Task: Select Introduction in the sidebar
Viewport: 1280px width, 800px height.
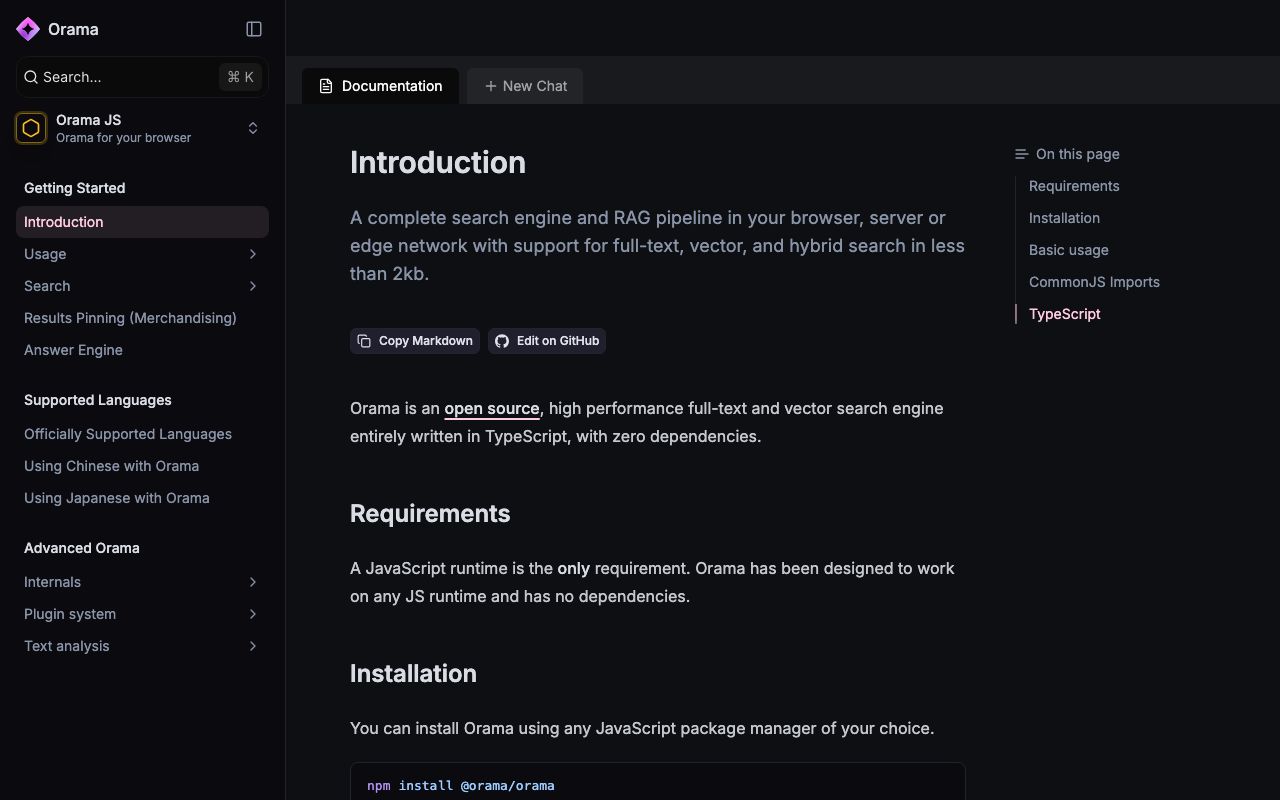Action: [142, 222]
